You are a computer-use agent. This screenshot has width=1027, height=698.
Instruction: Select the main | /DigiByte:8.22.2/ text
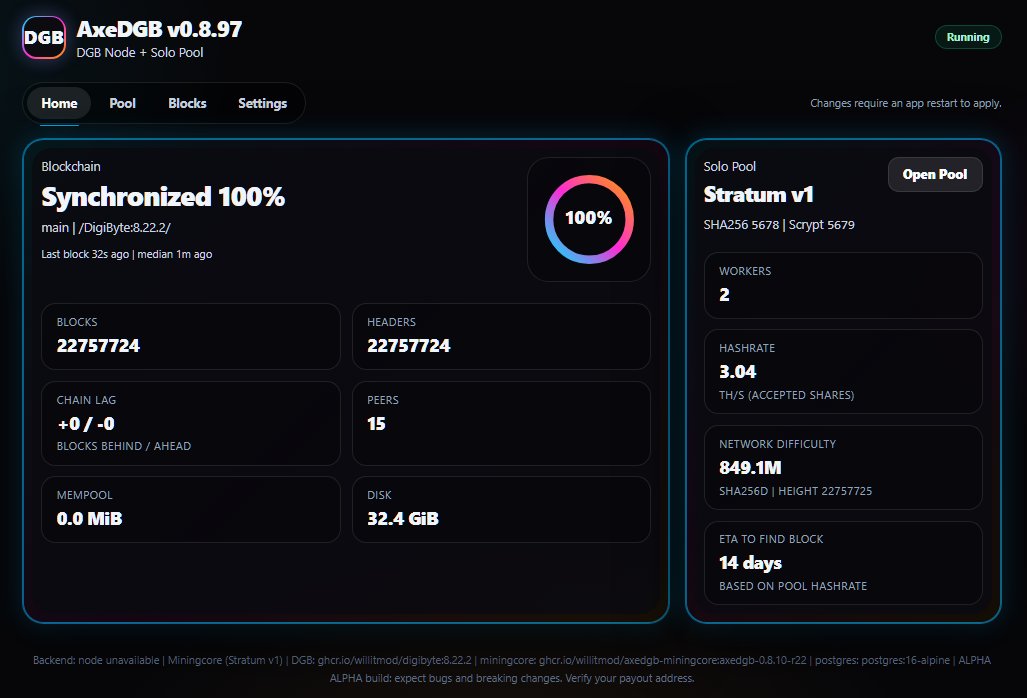(106, 228)
